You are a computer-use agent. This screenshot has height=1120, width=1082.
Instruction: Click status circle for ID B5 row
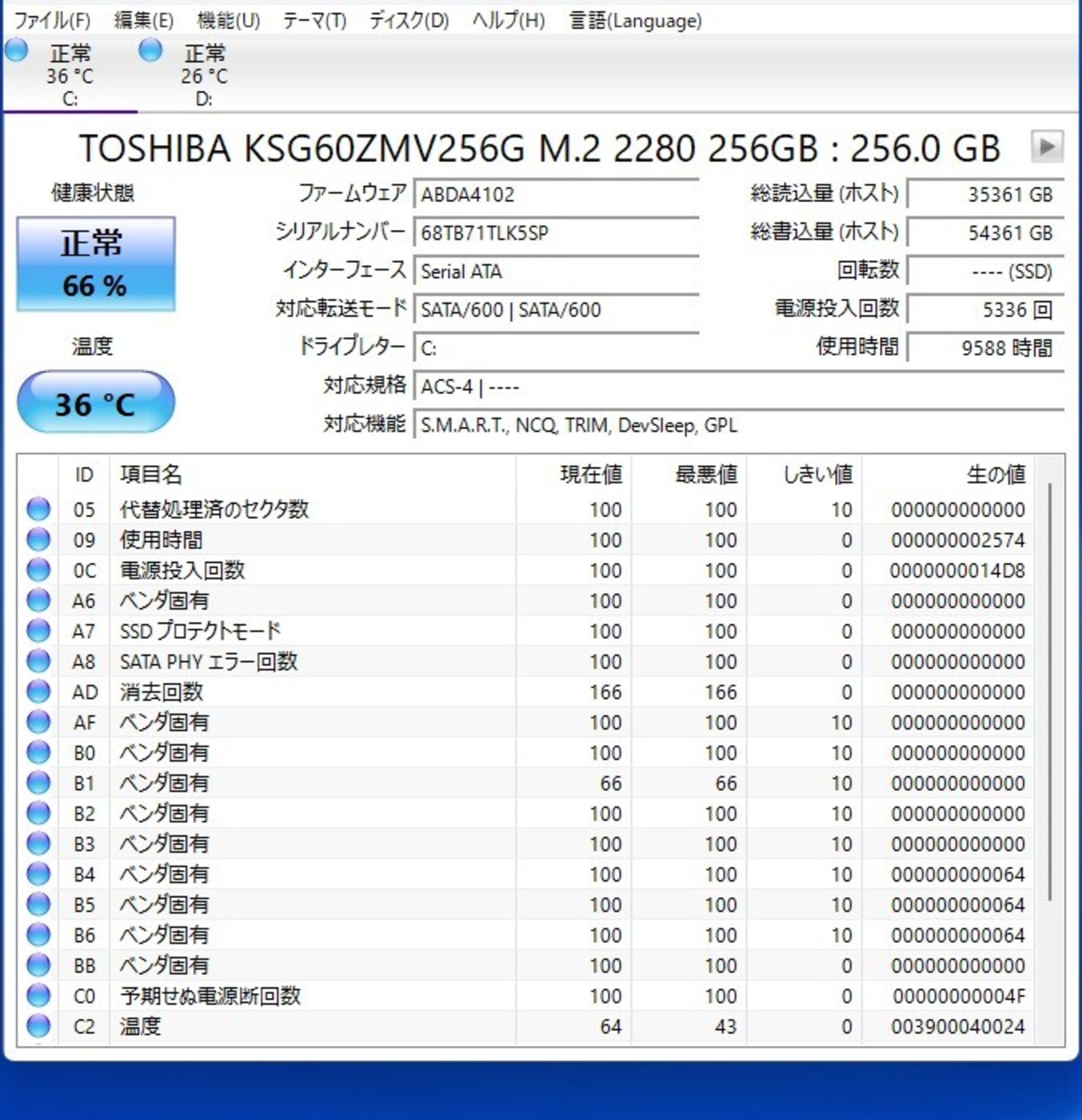click(38, 904)
